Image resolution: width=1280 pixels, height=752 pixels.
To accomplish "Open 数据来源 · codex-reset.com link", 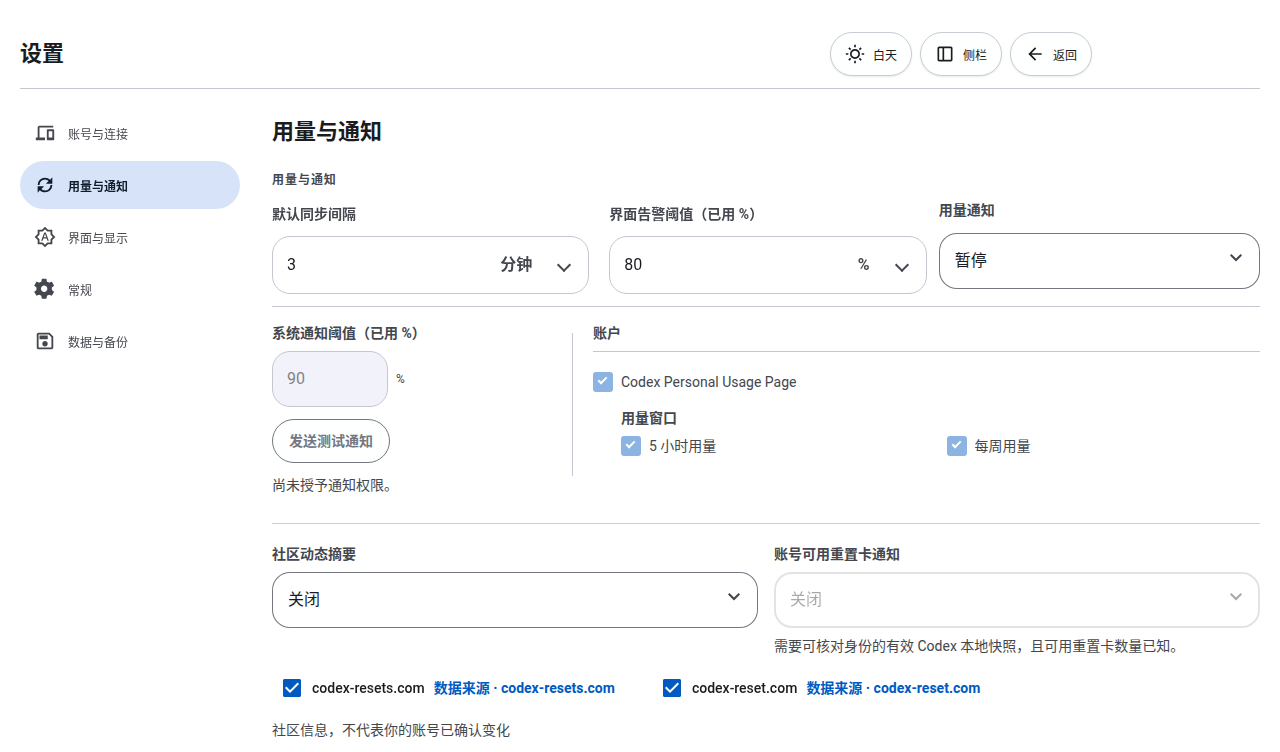I will pyautogui.click(x=893, y=688).
